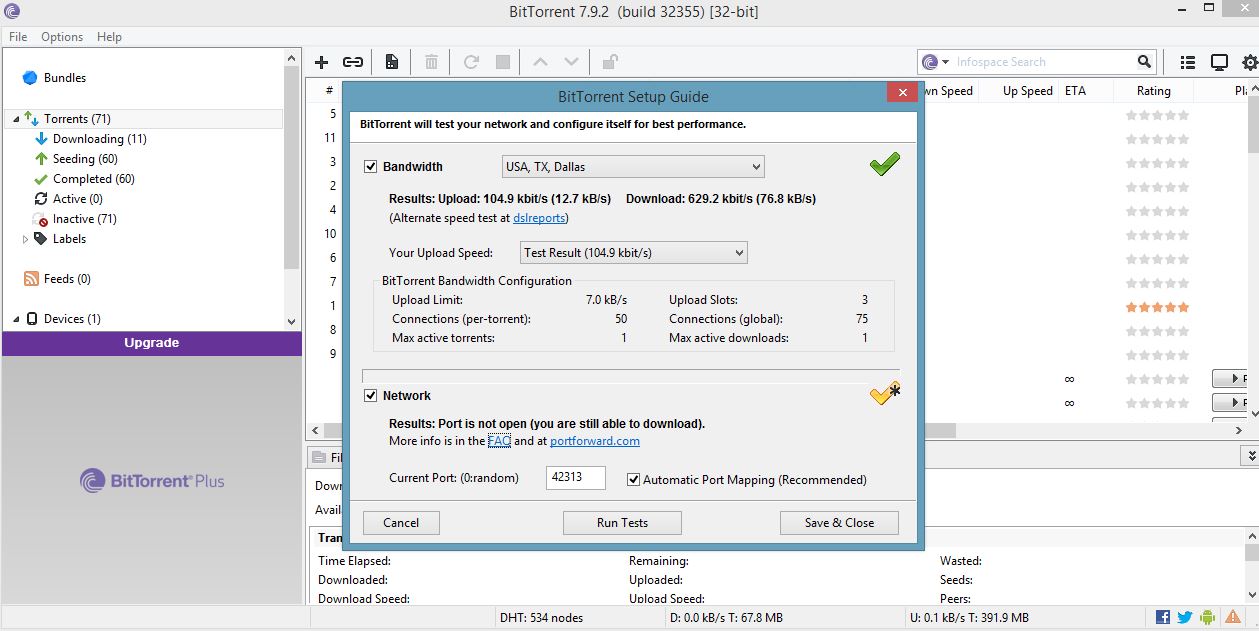The width and height of the screenshot is (1259, 631).
Task: Uncheck Automatic Port Mapping
Action: point(634,479)
